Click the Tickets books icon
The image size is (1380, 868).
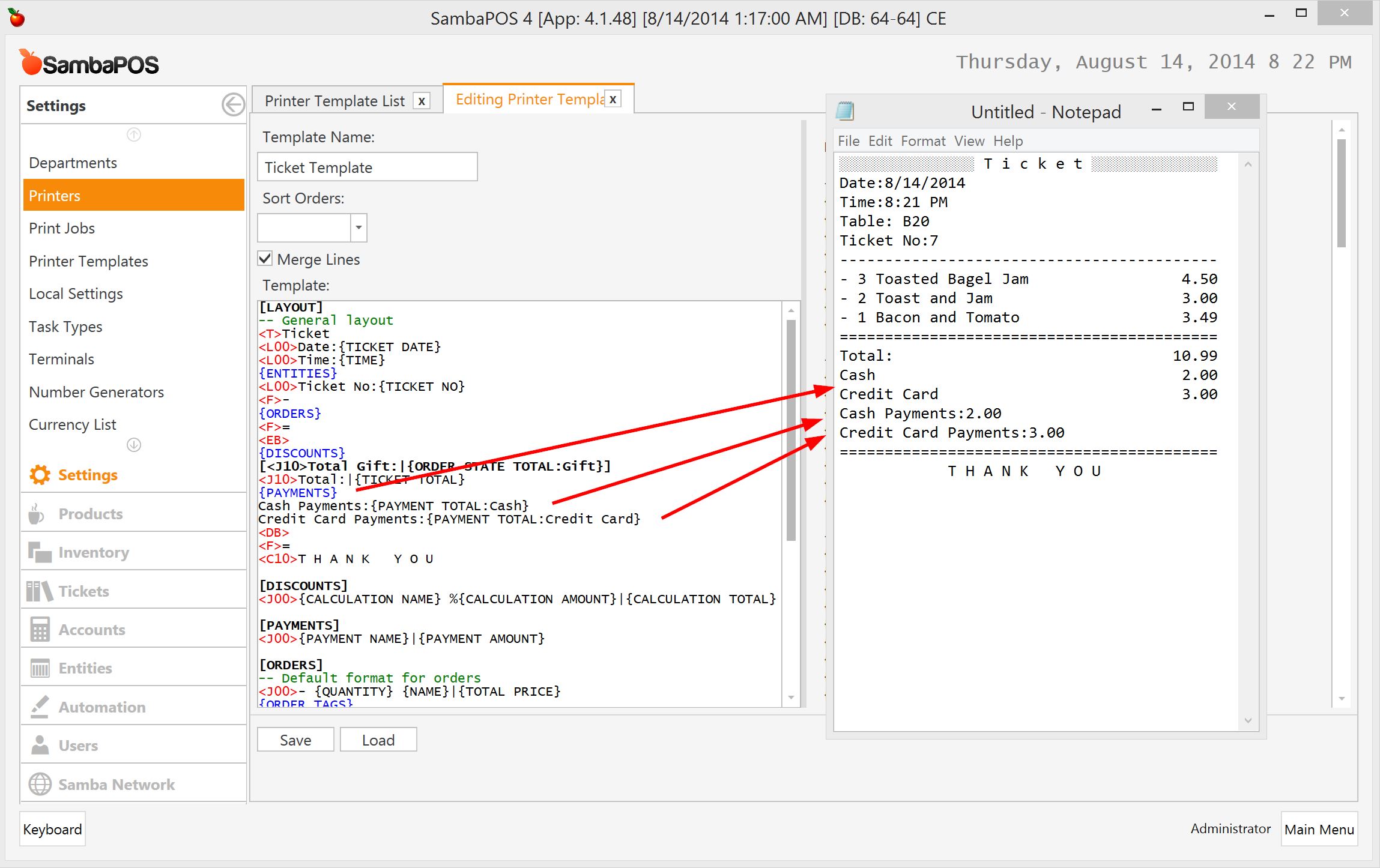click(x=40, y=591)
